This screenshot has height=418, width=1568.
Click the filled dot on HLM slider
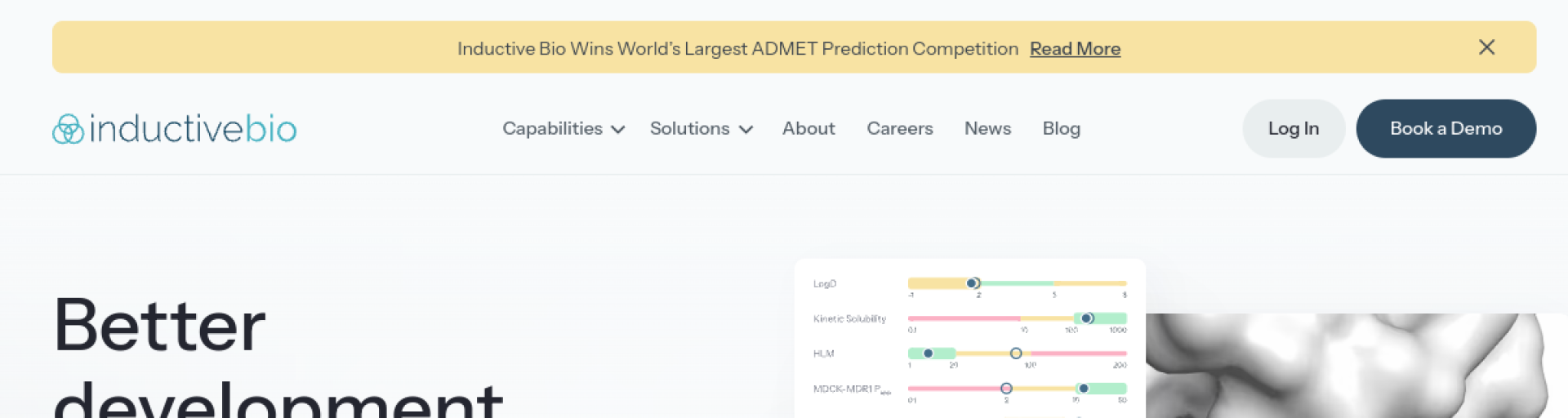pos(928,354)
